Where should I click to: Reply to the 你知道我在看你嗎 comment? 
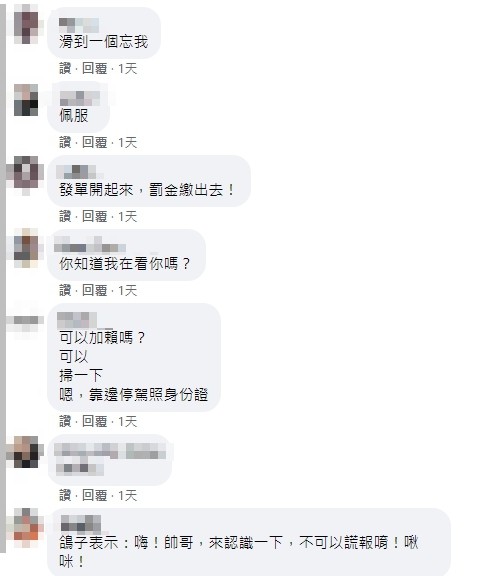point(94,291)
